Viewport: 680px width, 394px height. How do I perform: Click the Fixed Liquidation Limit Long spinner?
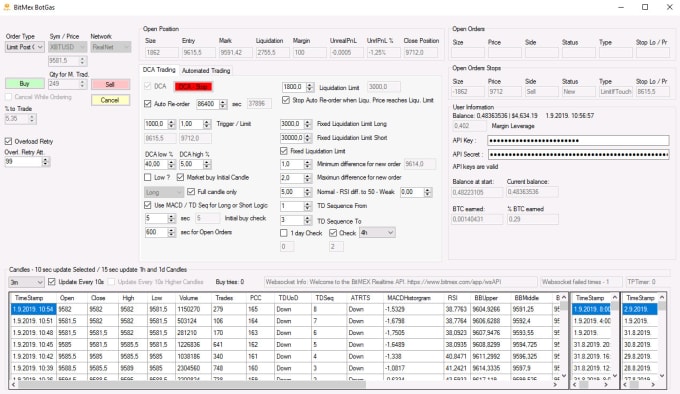point(307,124)
